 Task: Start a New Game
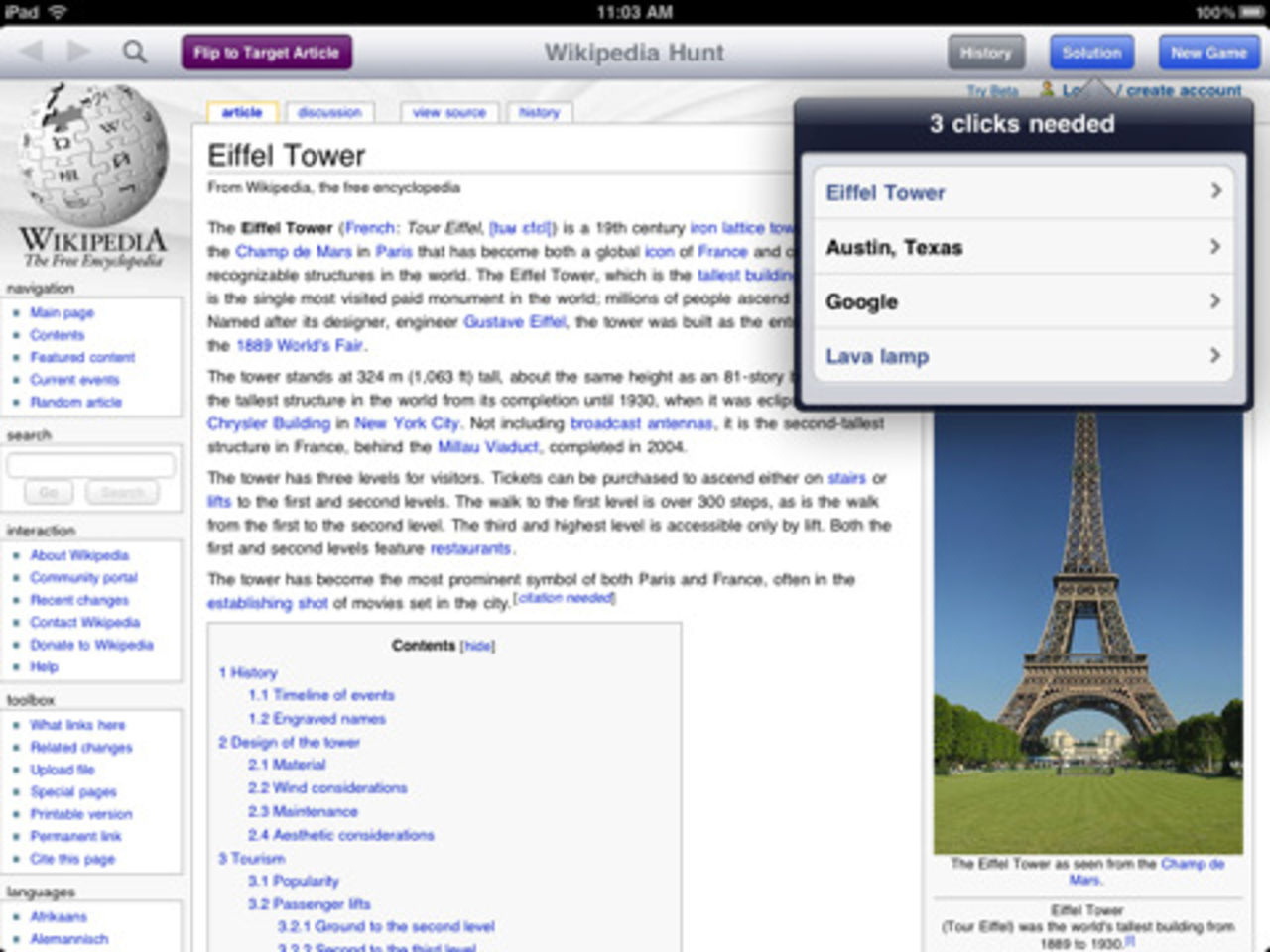[x=1207, y=53]
